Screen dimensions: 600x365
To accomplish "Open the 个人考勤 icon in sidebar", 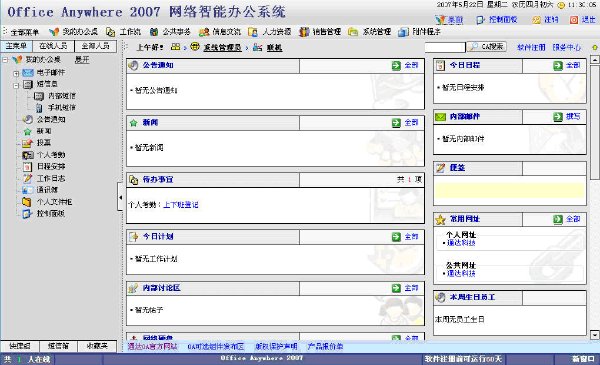I will point(28,155).
